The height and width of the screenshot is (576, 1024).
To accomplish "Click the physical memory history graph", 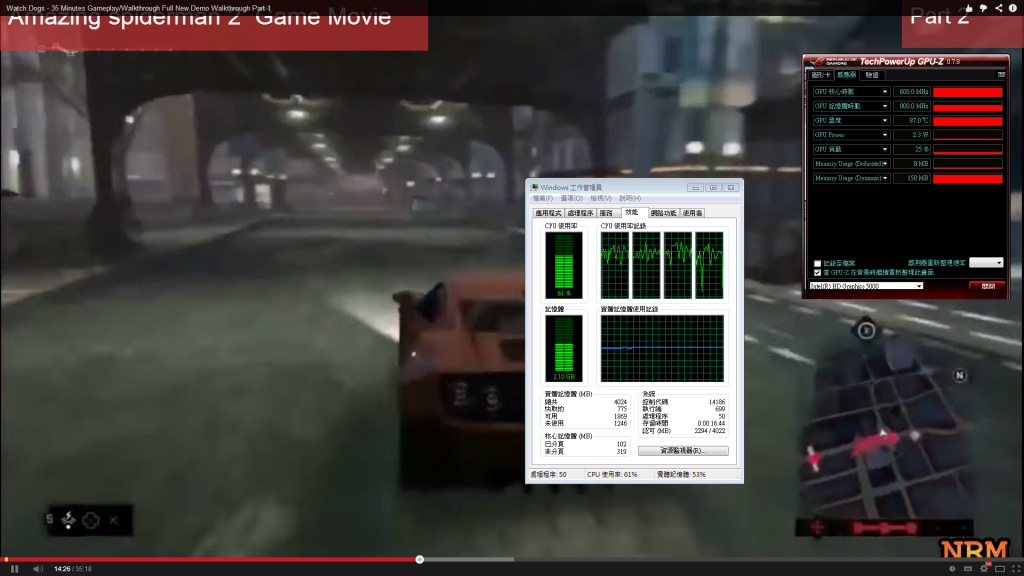I will pos(662,349).
